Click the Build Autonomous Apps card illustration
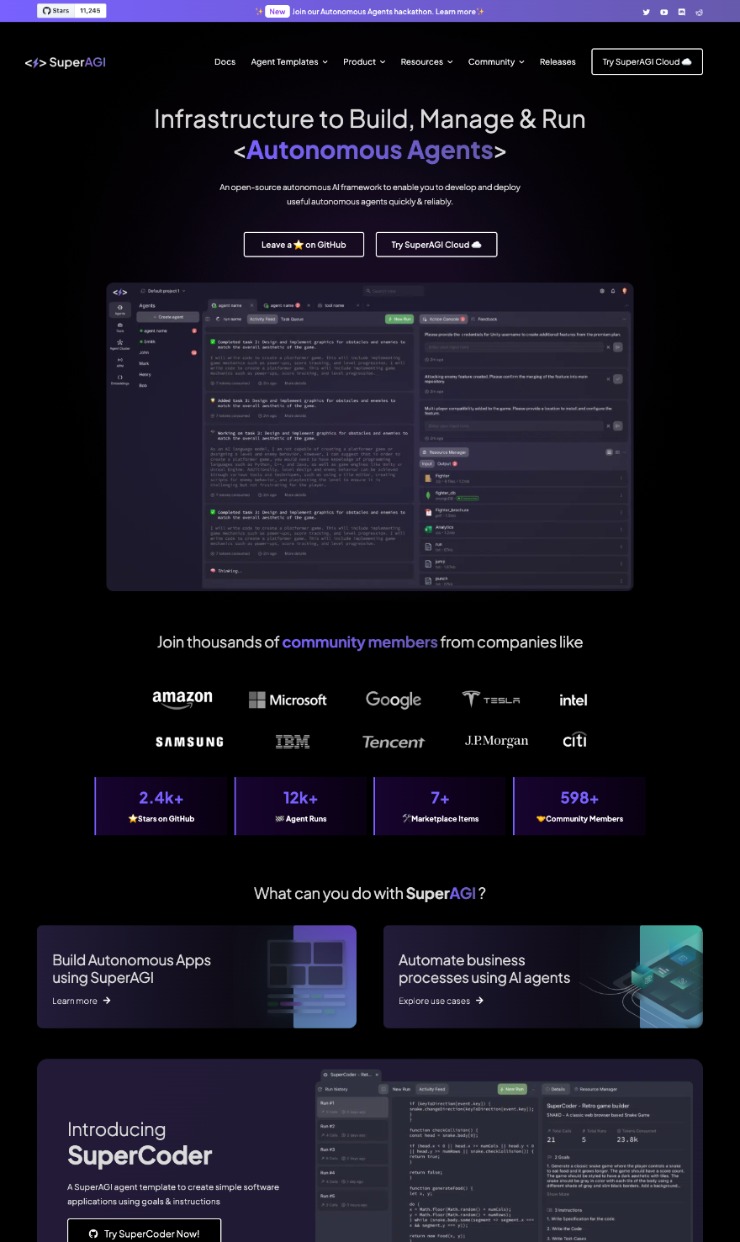Image resolution: width=740 pixels, height=1242 pixels. click(311, 976)
